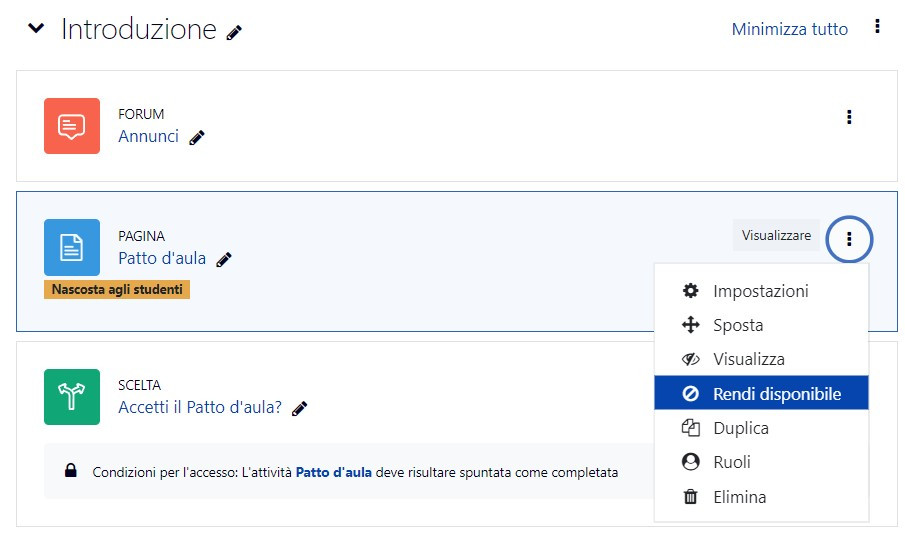Choose Impostazioni from the actions menu
Image resolution: width=905 pixels, height=533 pixels.
click(x=761, y=291)
